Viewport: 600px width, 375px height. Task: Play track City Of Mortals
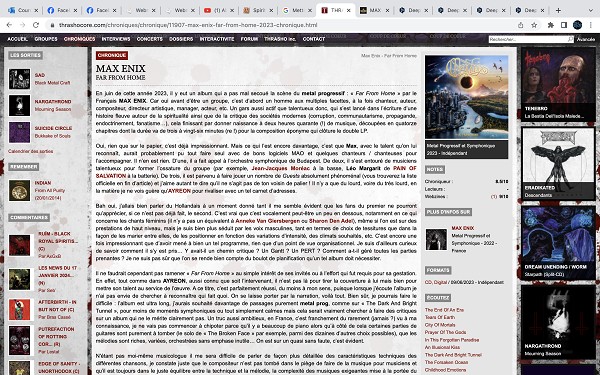[x=440, y=325]
